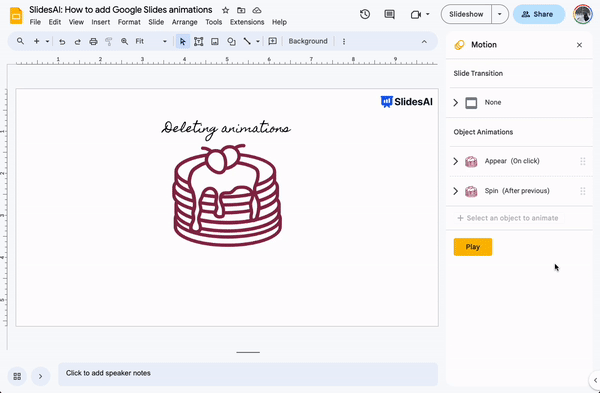Play the animations preview
This screenshot has height=393, width=600.
(x=473, y=247)
